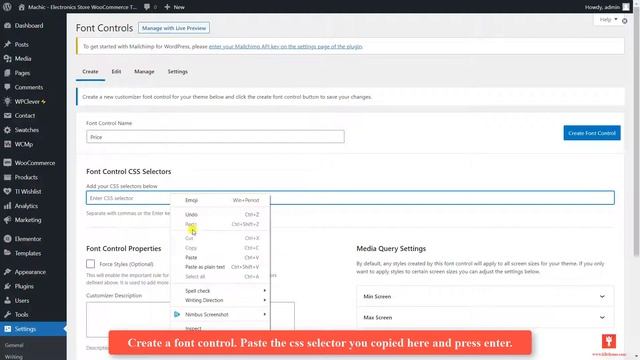Click the WPClever lightbulb icon
This screenshot has height=360, width=640.
(x=7, y=101)
